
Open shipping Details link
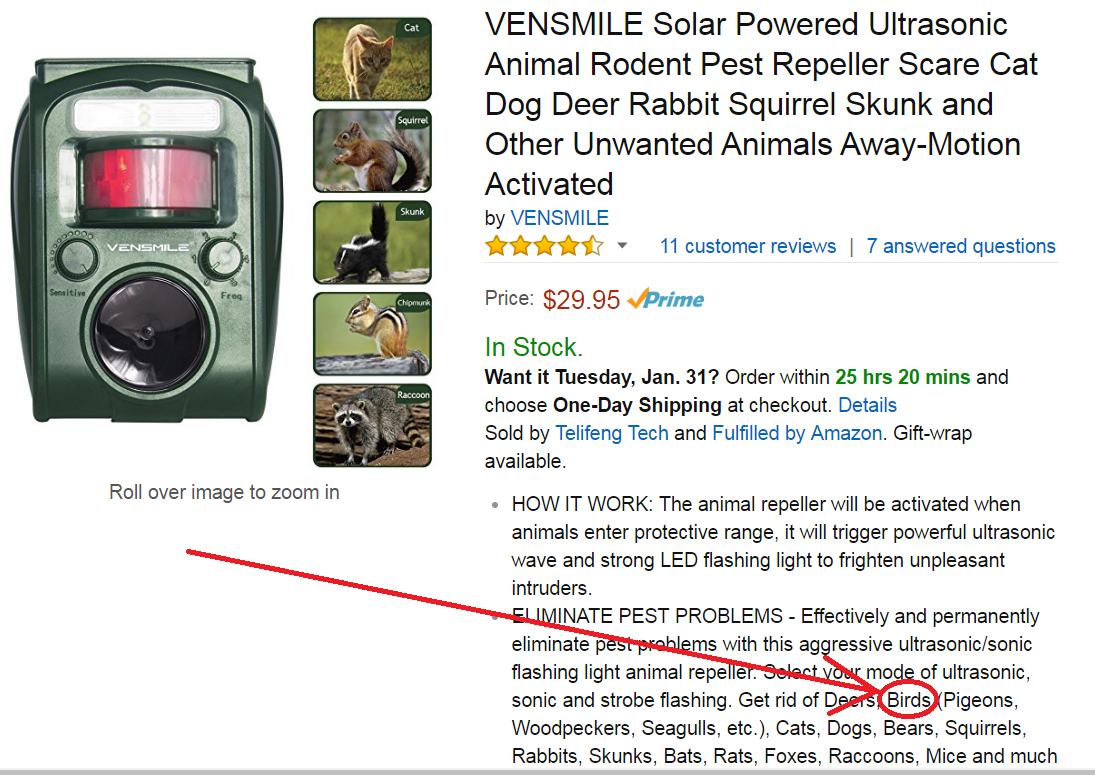click(867, 405)
